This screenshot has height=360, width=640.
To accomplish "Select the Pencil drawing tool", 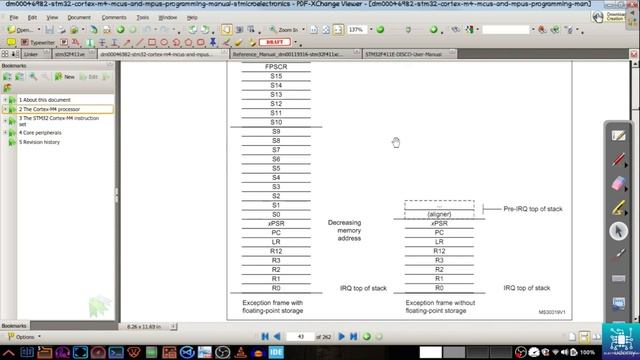I will tap(226, 42).
